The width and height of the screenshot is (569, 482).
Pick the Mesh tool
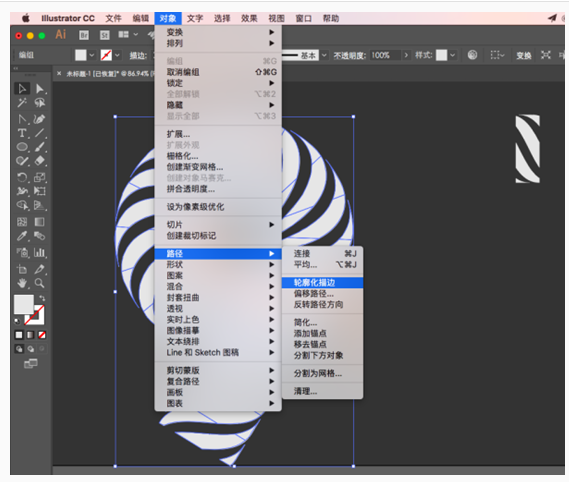22,222
